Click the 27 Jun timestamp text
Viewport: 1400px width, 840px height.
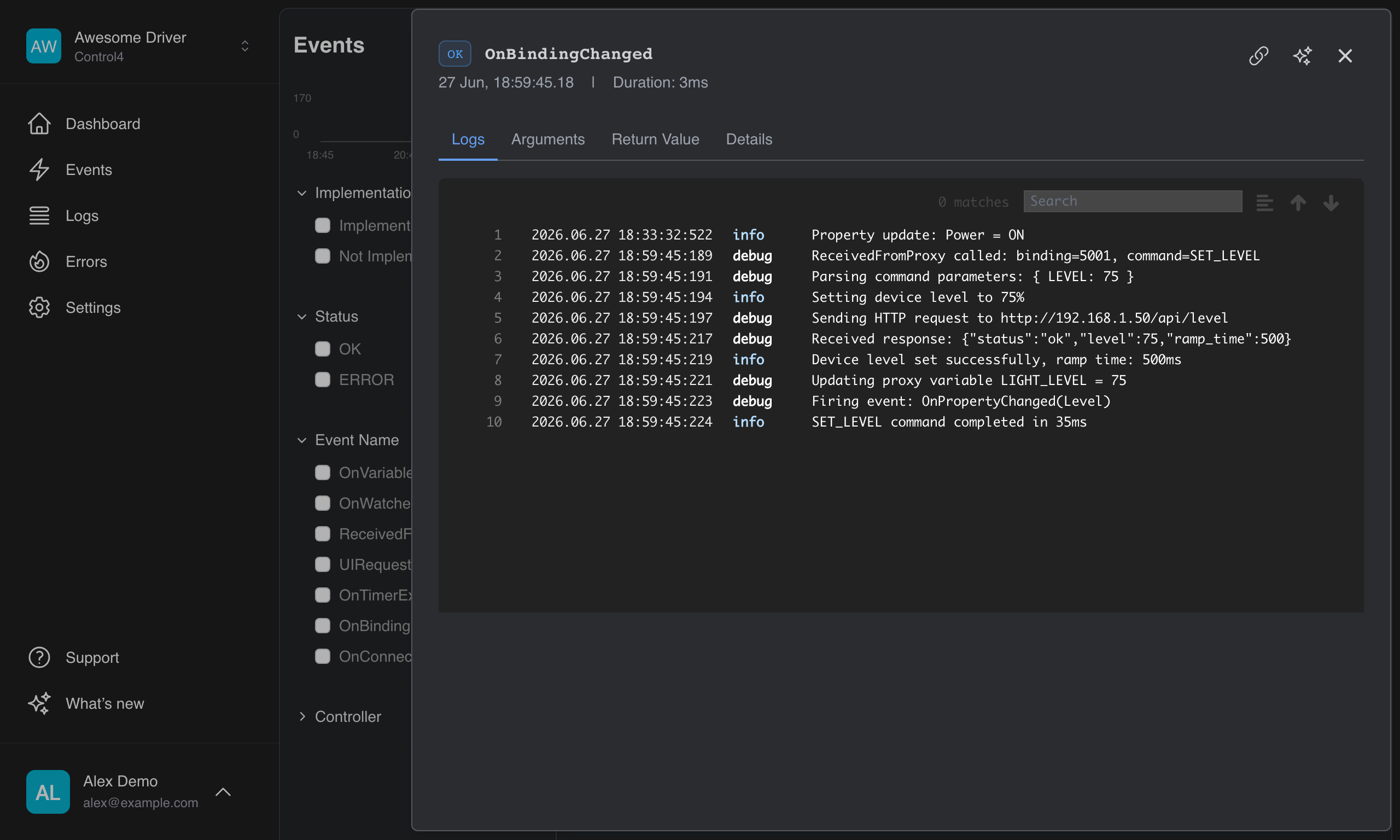pyautogui.click(x=505, y=83)
